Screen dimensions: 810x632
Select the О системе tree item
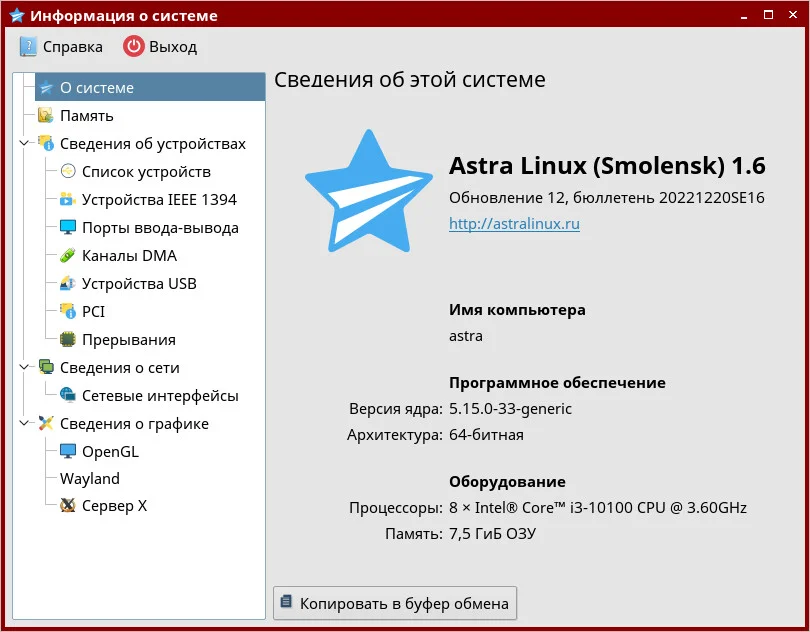click(150, 87)
